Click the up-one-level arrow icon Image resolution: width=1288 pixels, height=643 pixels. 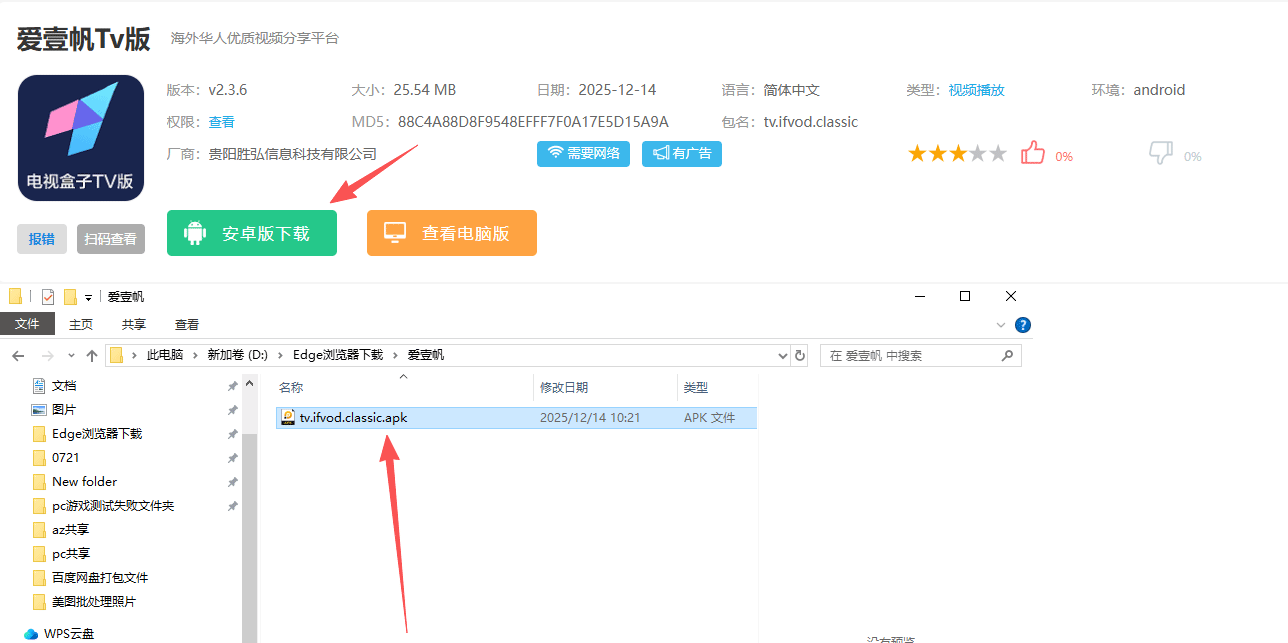pyautogui.click(x=92, y=355)
